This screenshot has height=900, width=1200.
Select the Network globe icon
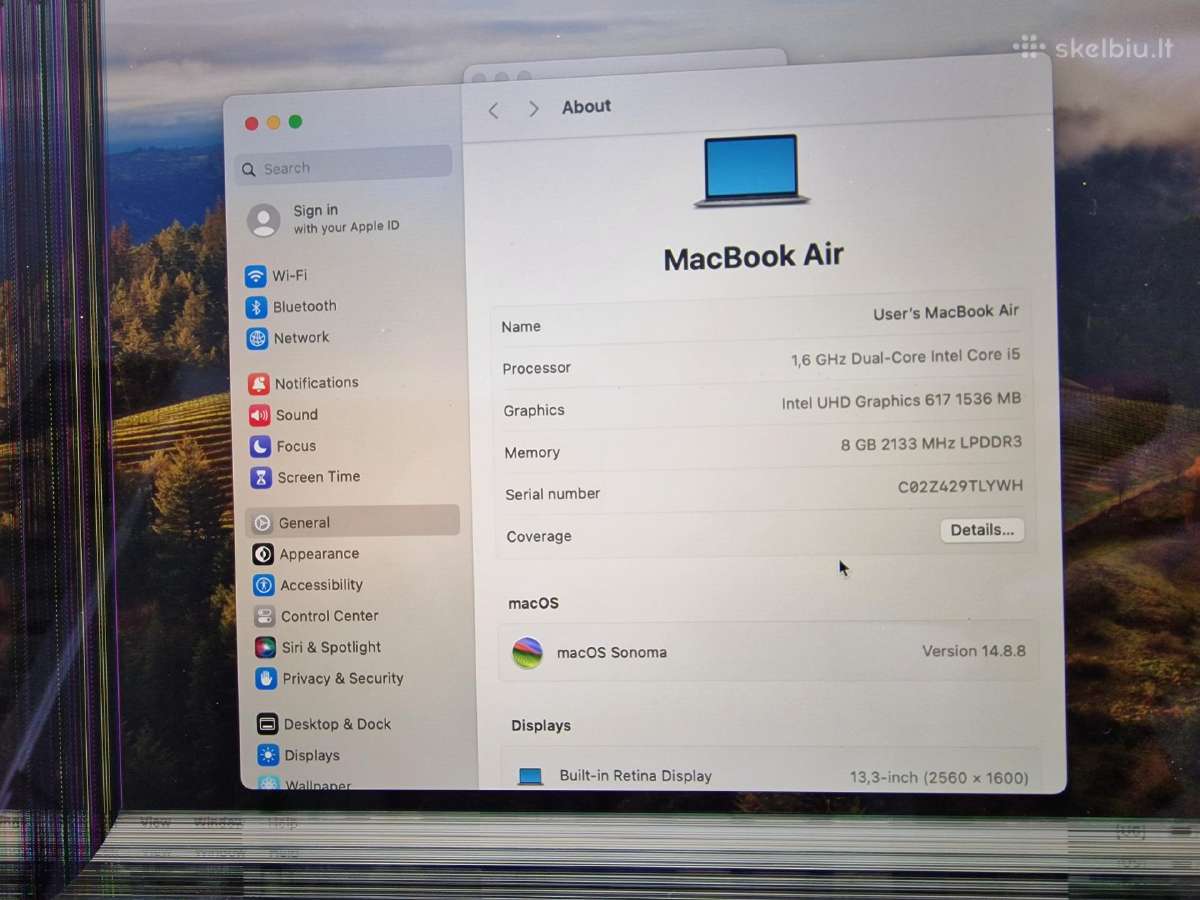[257, 339]
